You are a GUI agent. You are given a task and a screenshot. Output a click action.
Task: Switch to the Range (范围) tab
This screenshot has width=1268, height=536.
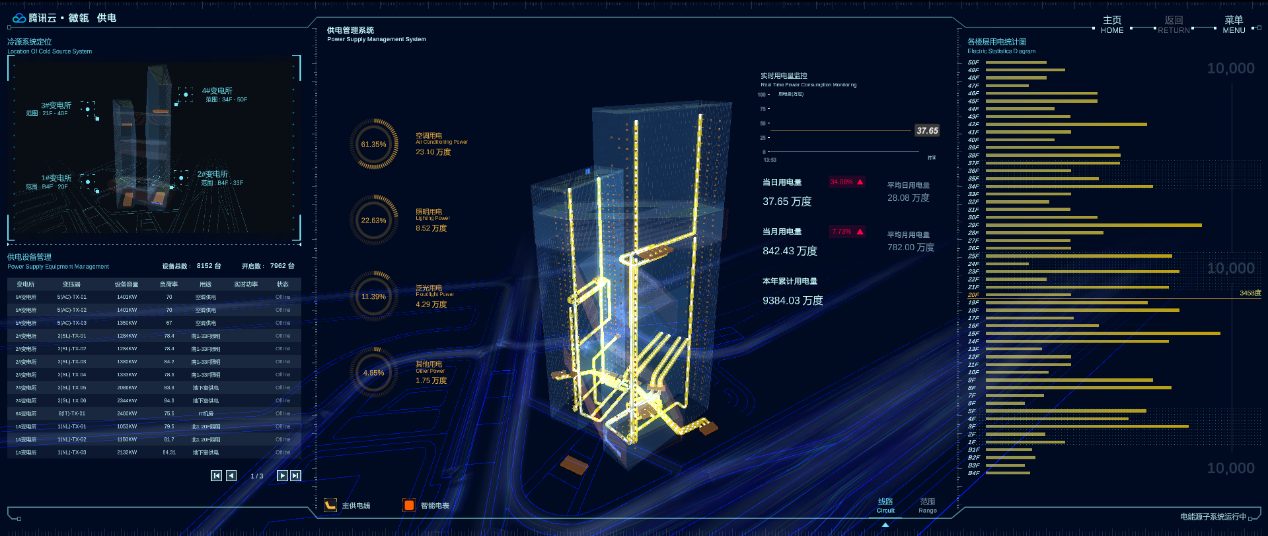(927, 505)
